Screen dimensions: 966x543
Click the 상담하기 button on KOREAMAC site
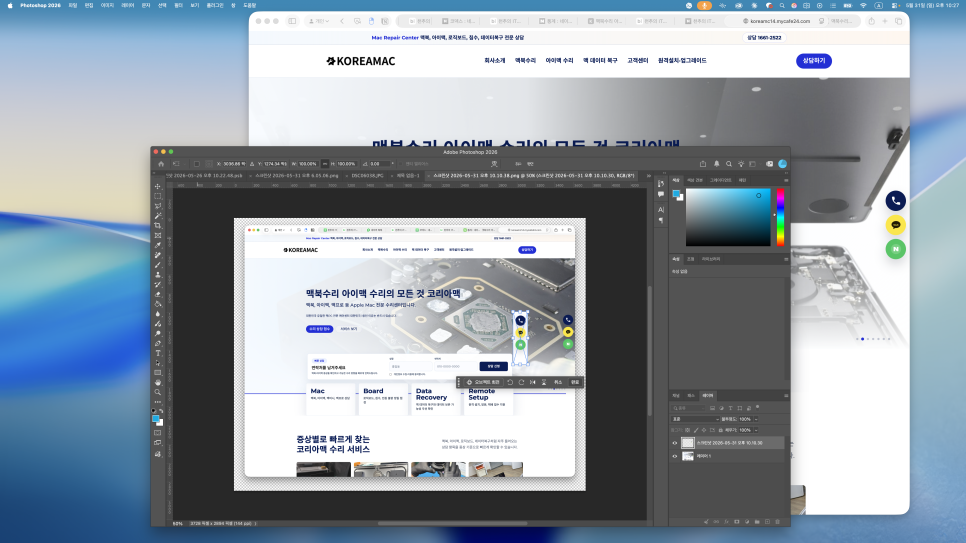click(x=813, y=61)
